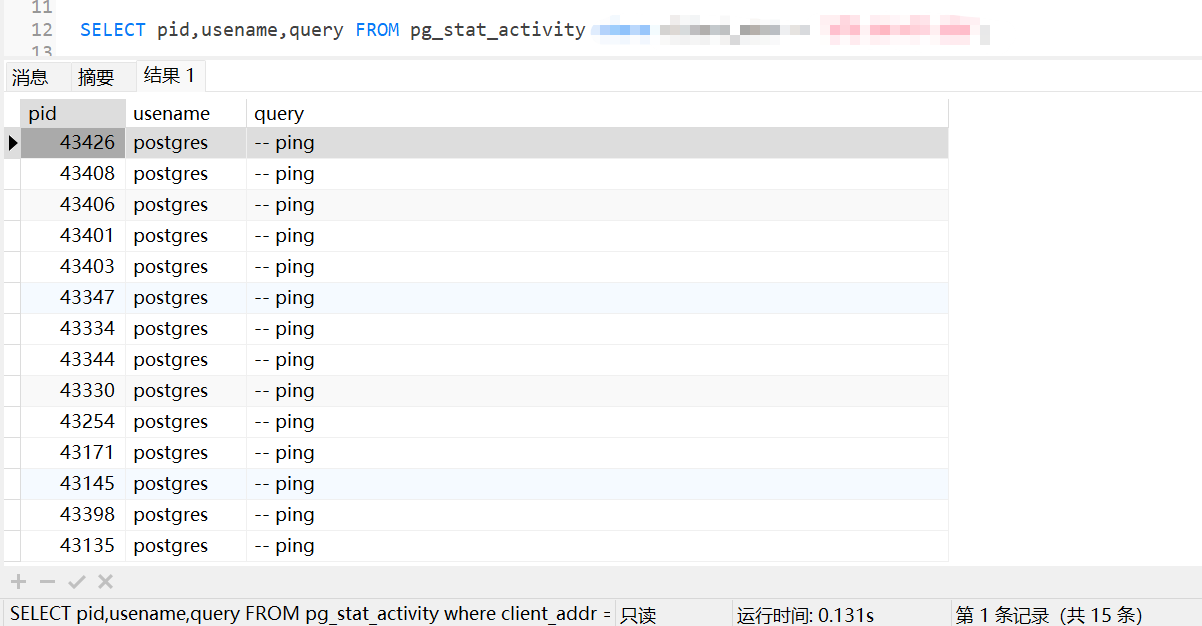Open the 摘要 tab

(96, 77)
